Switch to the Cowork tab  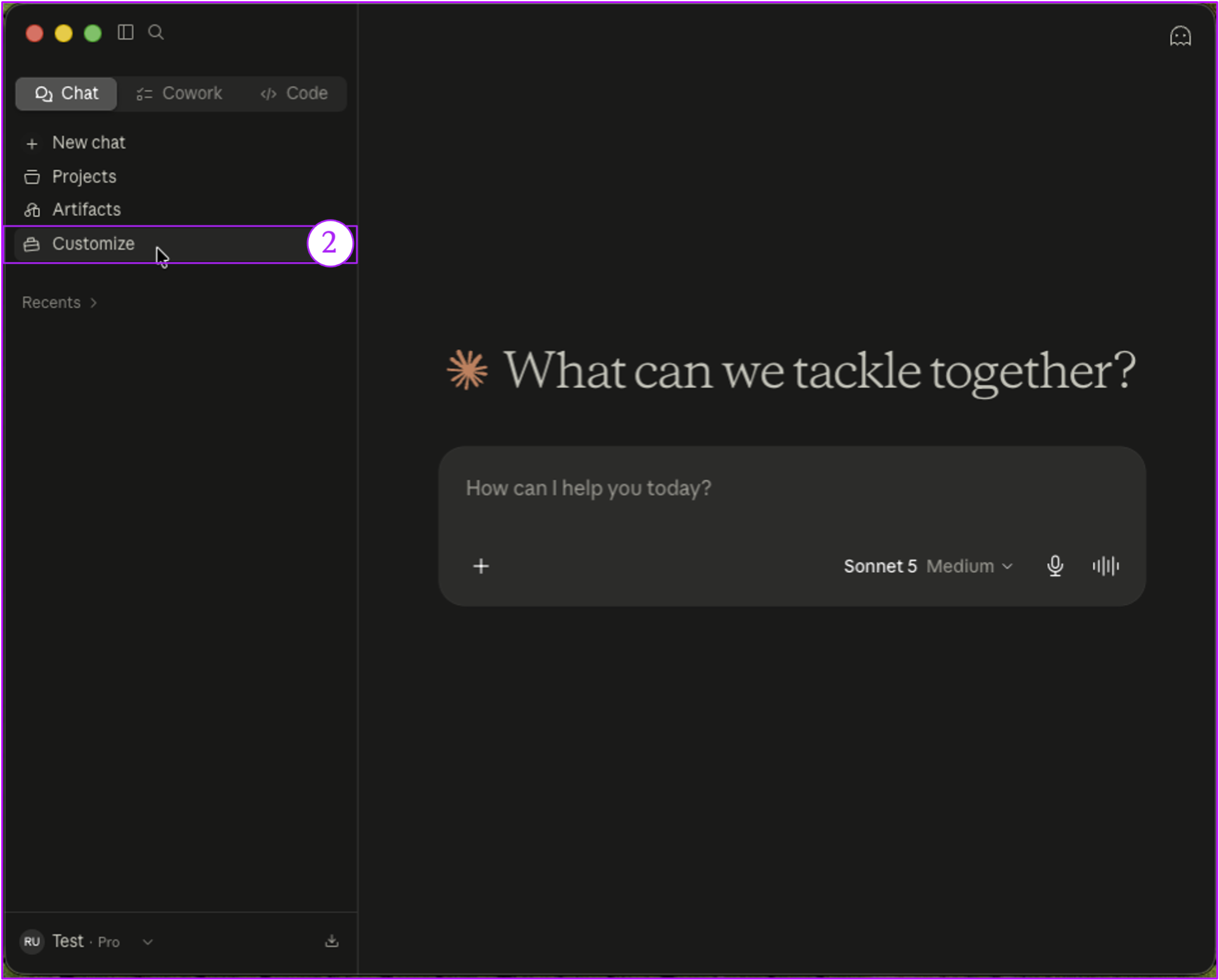pos(179,93)
